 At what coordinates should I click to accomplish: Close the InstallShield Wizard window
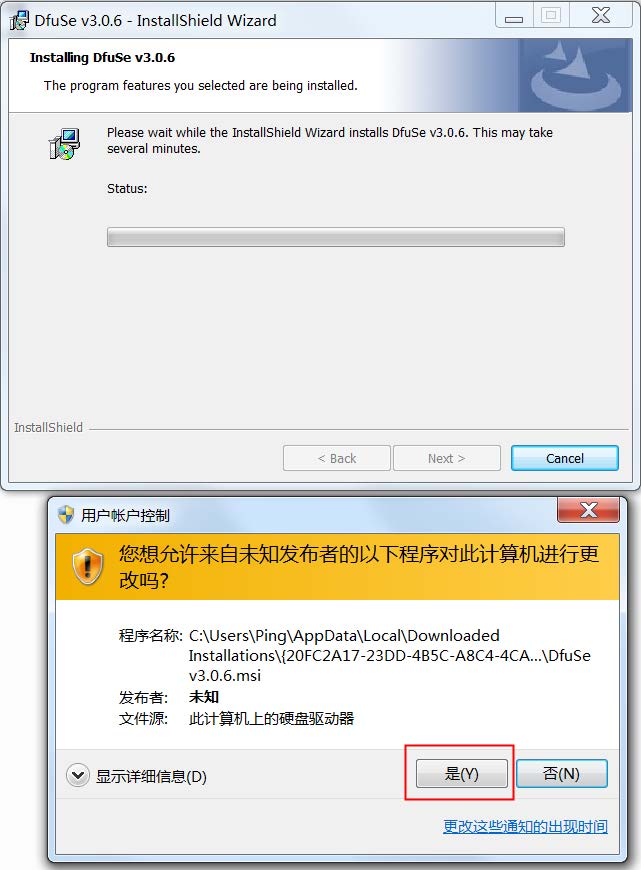[x=601, y=16]
